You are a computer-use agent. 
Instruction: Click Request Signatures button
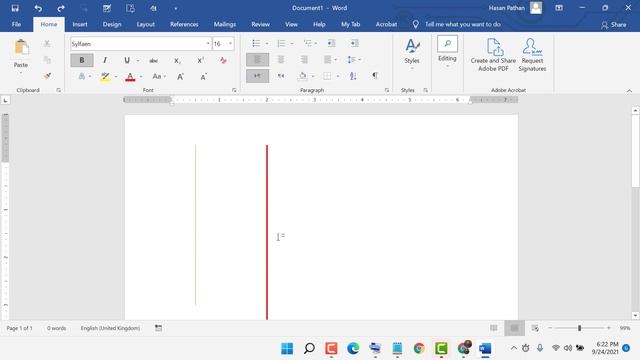coord(532,55)
